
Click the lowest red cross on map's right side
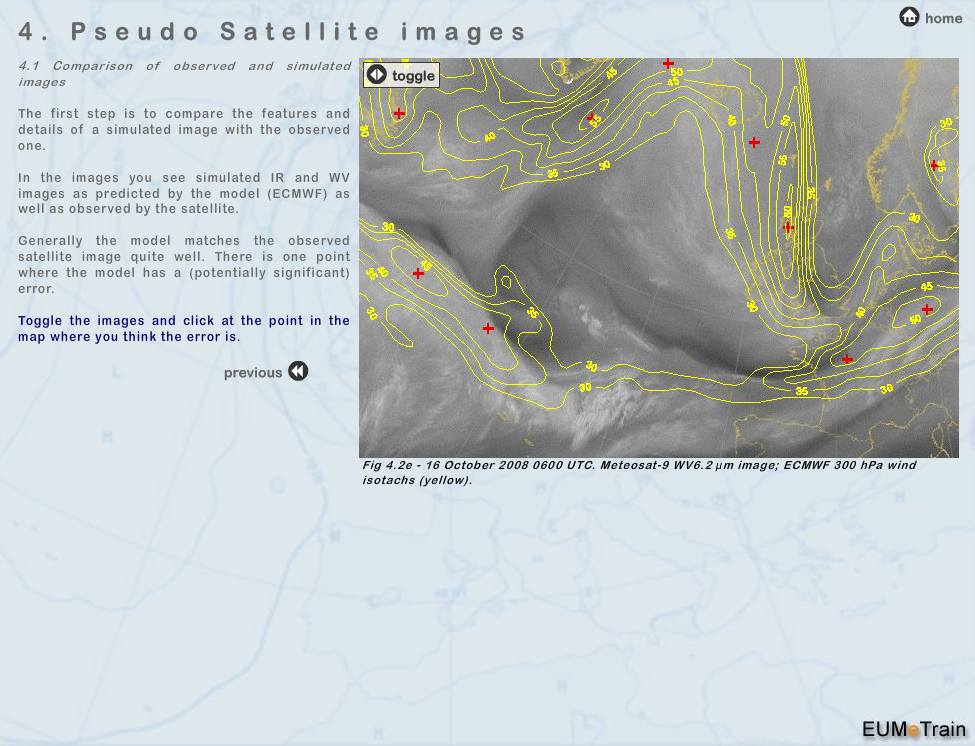point(847,359)
